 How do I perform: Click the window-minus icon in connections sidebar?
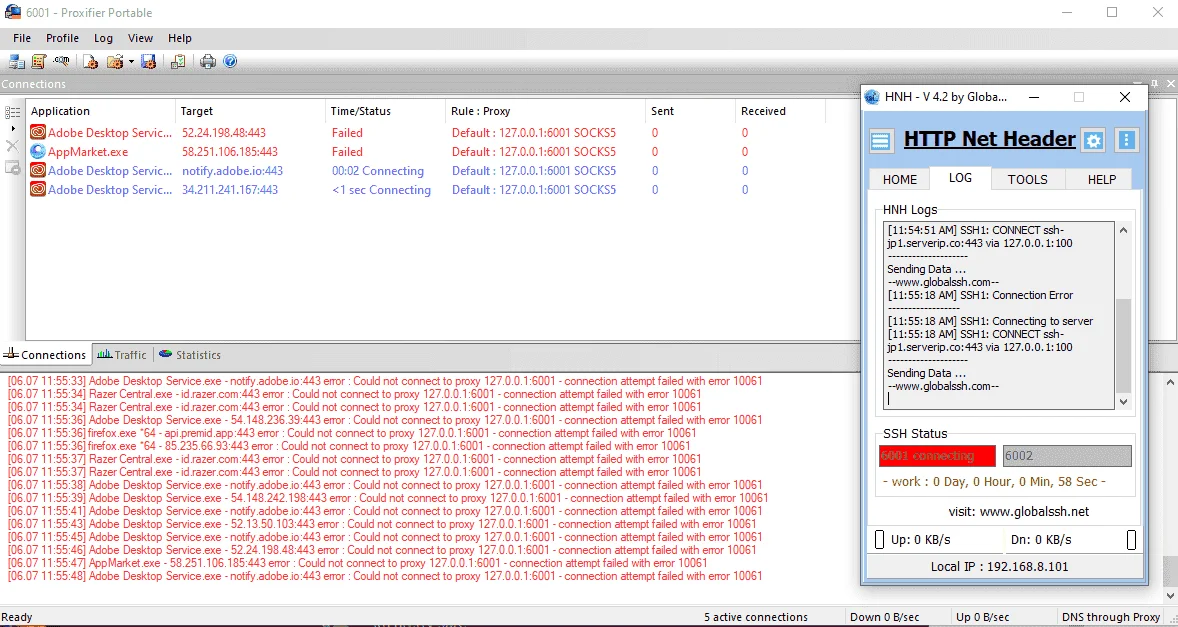pyautogui.click(x=13, y=168)
